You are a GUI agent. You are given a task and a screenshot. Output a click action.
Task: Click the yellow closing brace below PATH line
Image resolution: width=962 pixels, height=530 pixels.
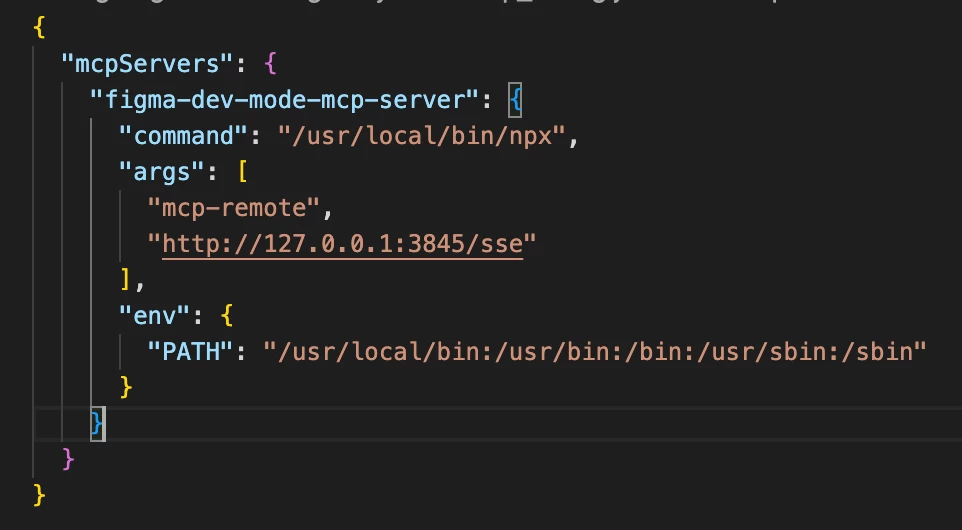(x=126, y=388)
